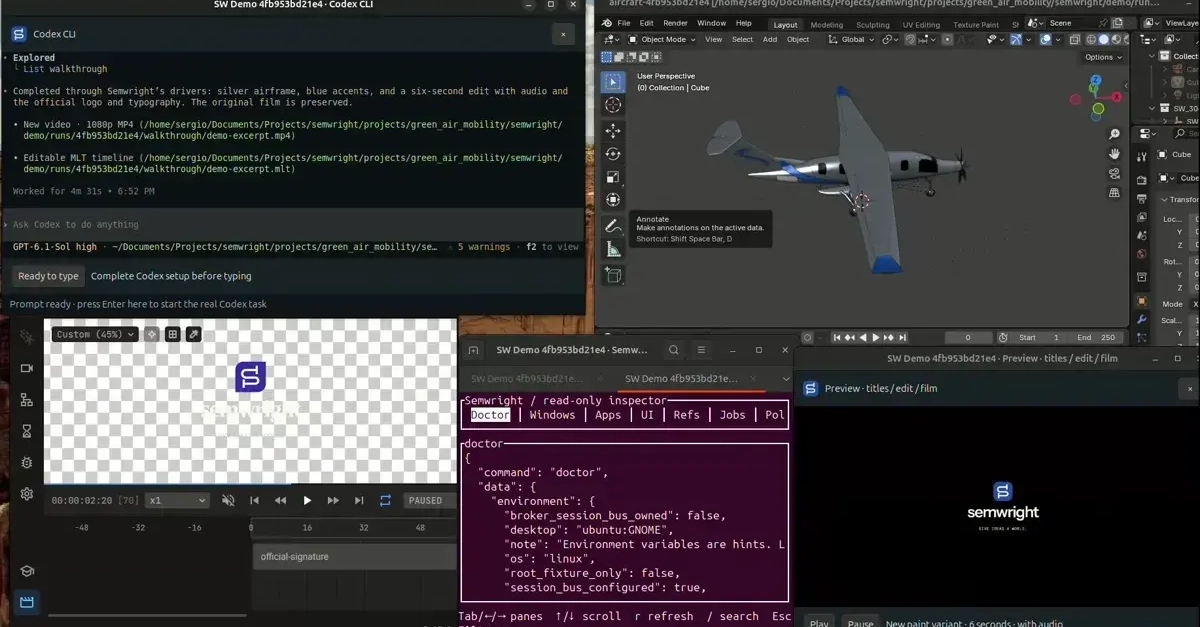The height and width of the screenshot is (627, 1200).
Task: Select the Blender Rotate tool
Action: [x=613, y=154]
